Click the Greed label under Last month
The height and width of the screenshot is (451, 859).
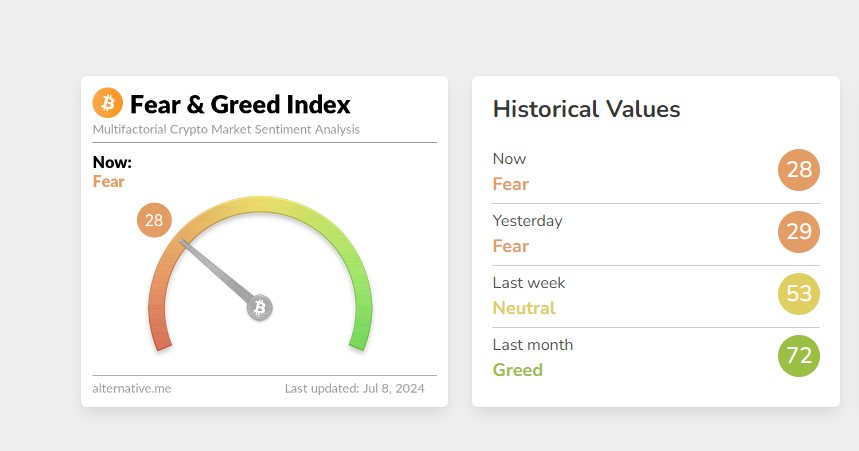click(x=517, y=370)
